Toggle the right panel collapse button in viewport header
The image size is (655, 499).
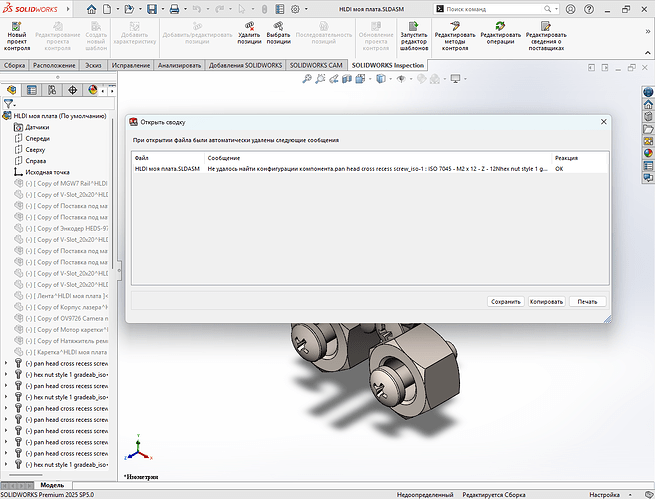[605, 67]
